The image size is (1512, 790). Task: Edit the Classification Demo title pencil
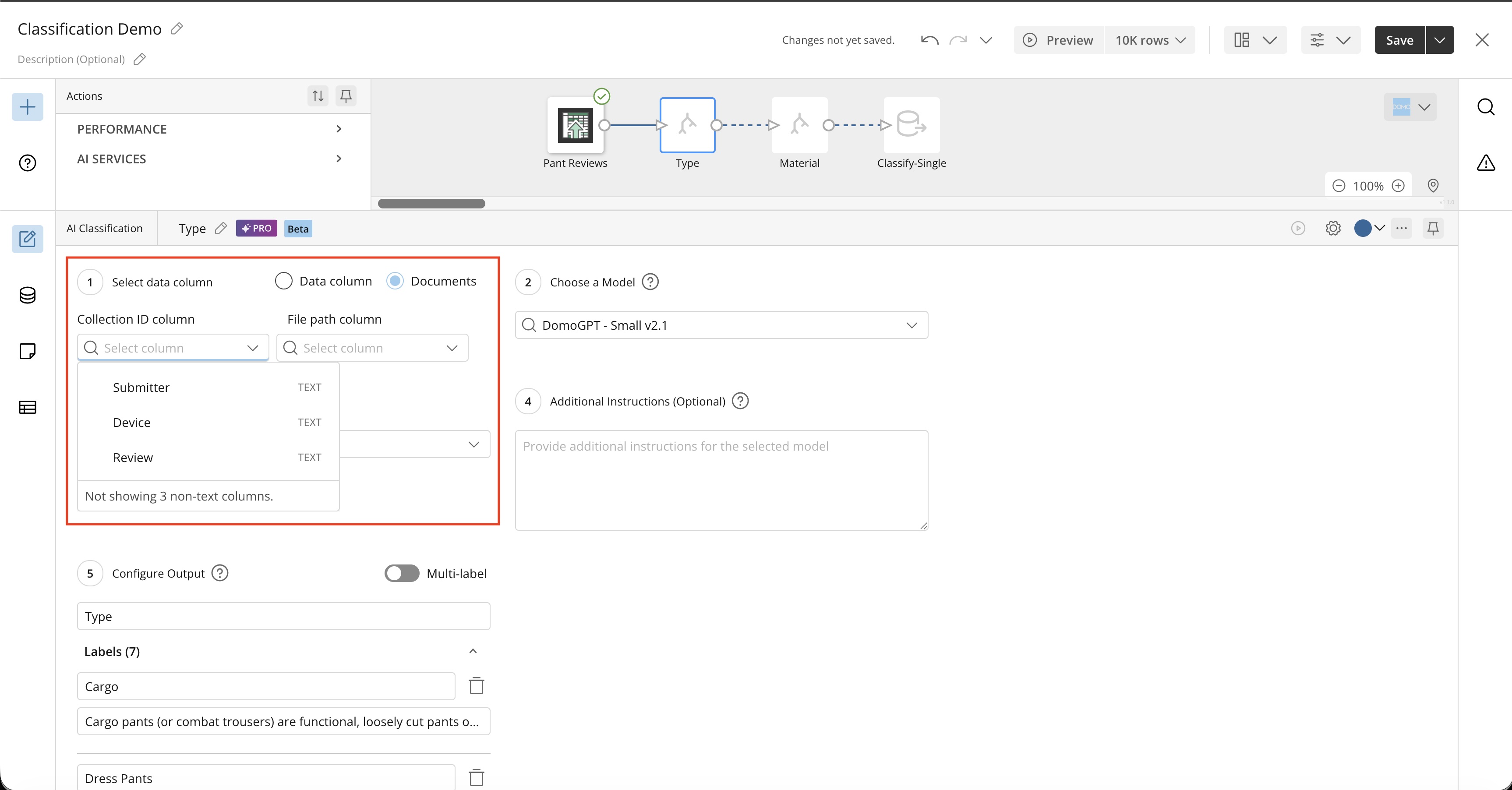[x=177, y=29]
